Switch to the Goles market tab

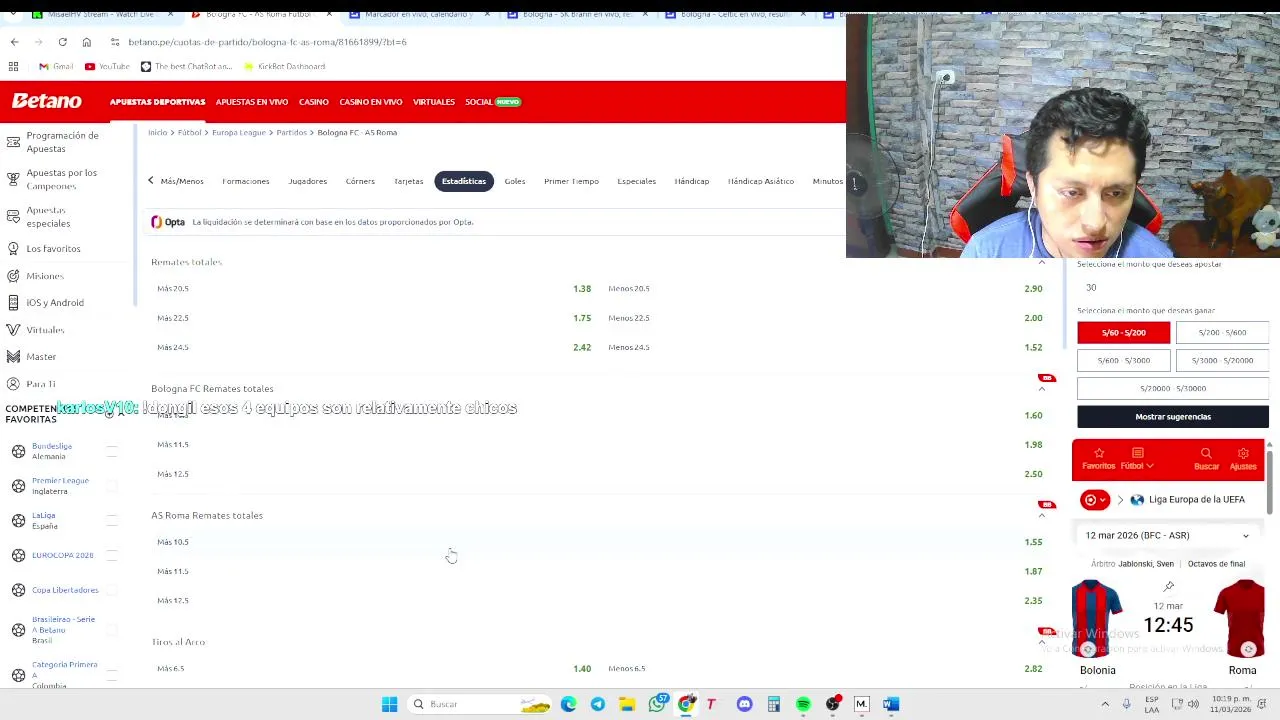pyautogui.click(x=515, y=181)
